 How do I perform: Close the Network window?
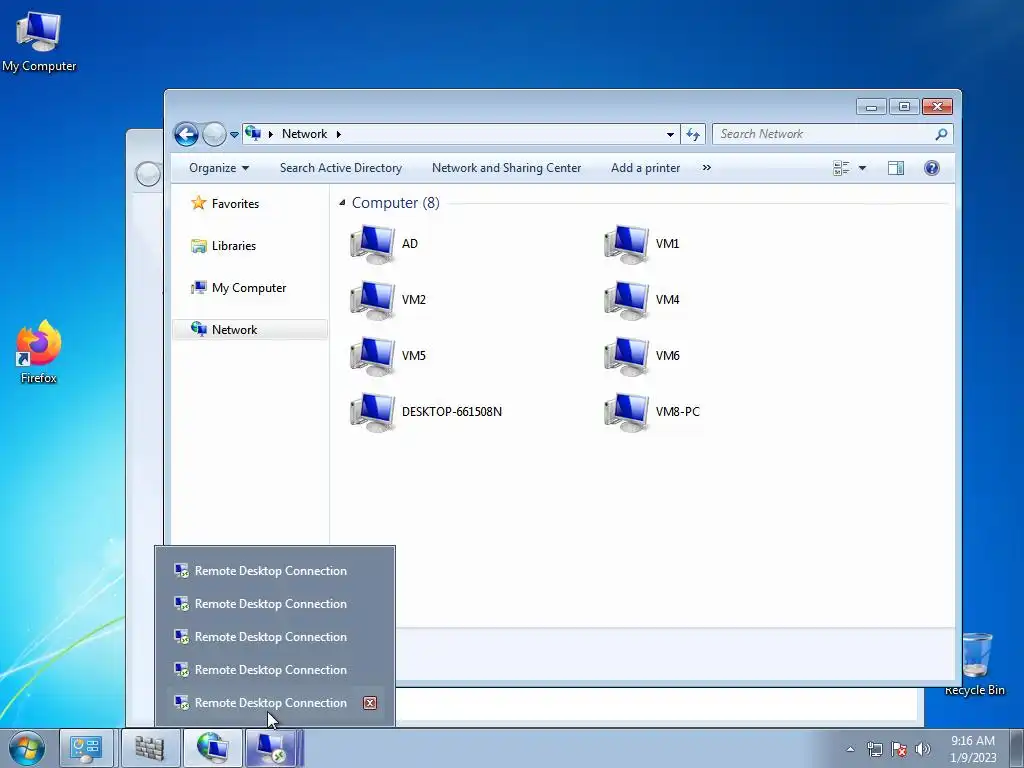(937, 106)
